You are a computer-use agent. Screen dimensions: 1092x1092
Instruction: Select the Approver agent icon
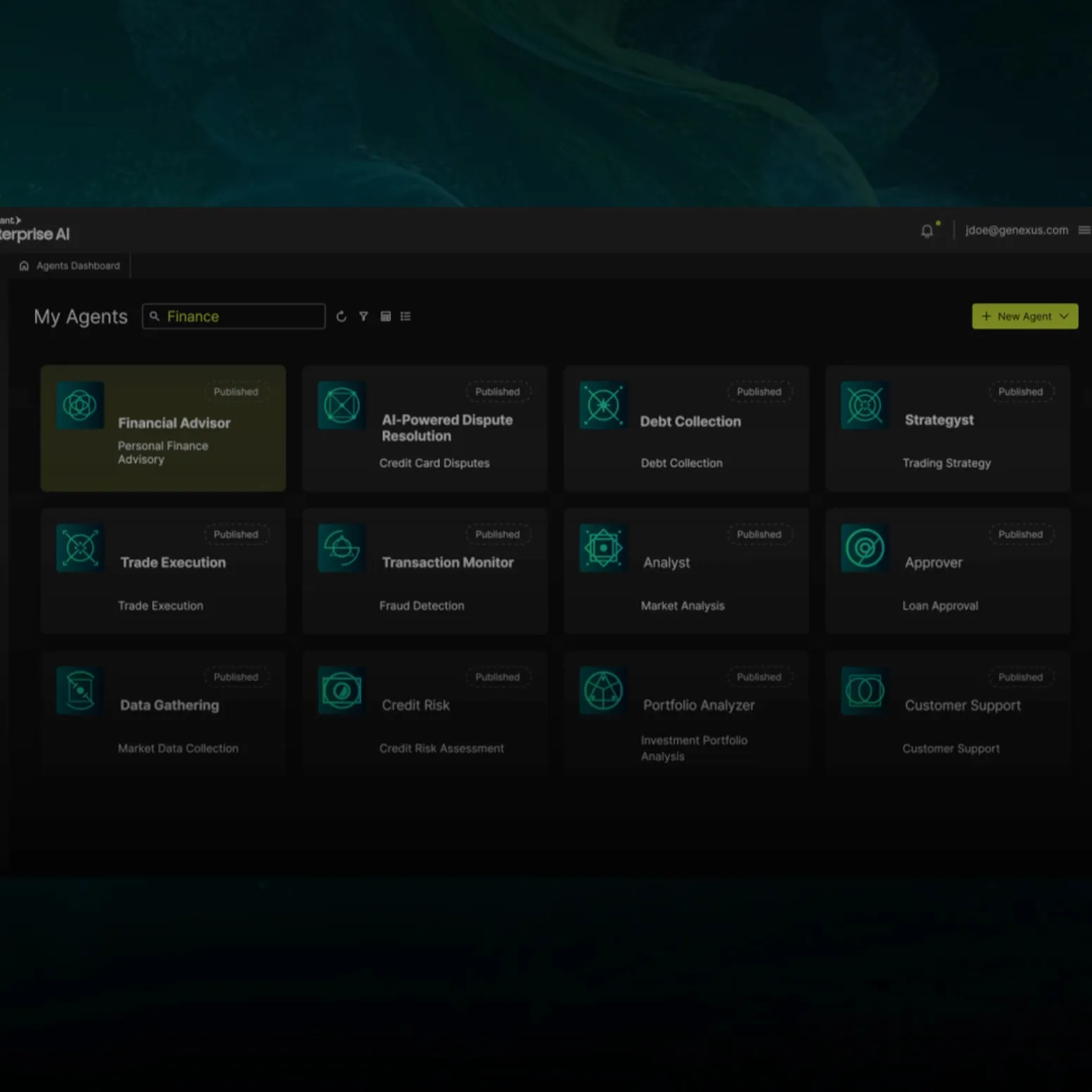pyautogui.click(x=865, y=548)
